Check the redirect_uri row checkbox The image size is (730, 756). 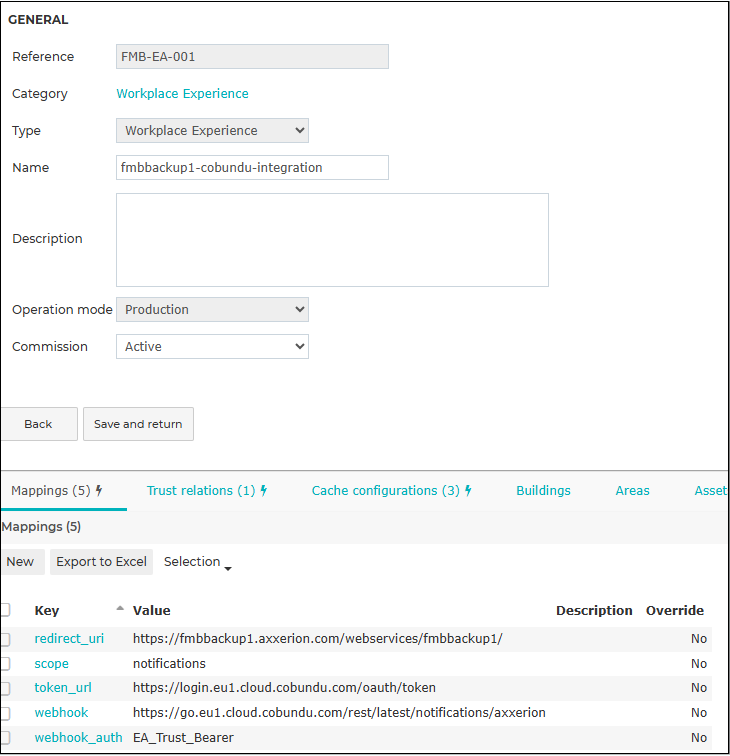(5, 639)
